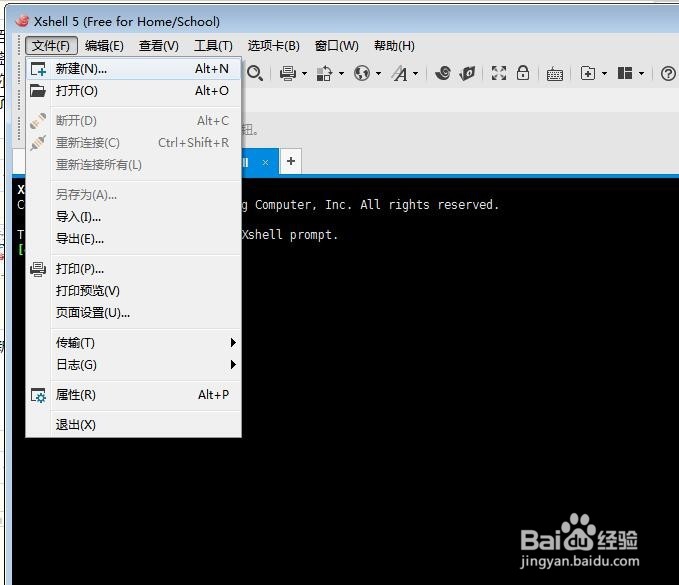Expand the globe encoding dropdown arrow

[x=378, y=74]
